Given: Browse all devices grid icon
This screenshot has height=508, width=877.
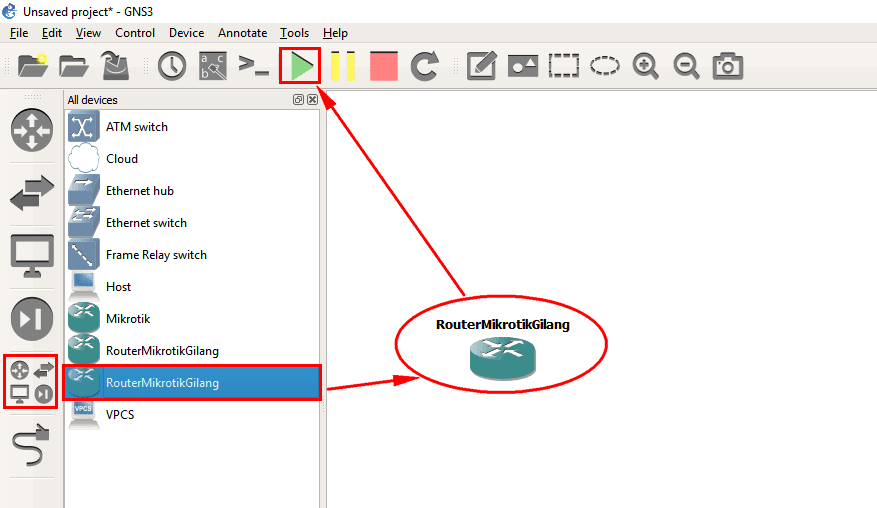Looking at the screenshot, I should click(x=31, y=382).
